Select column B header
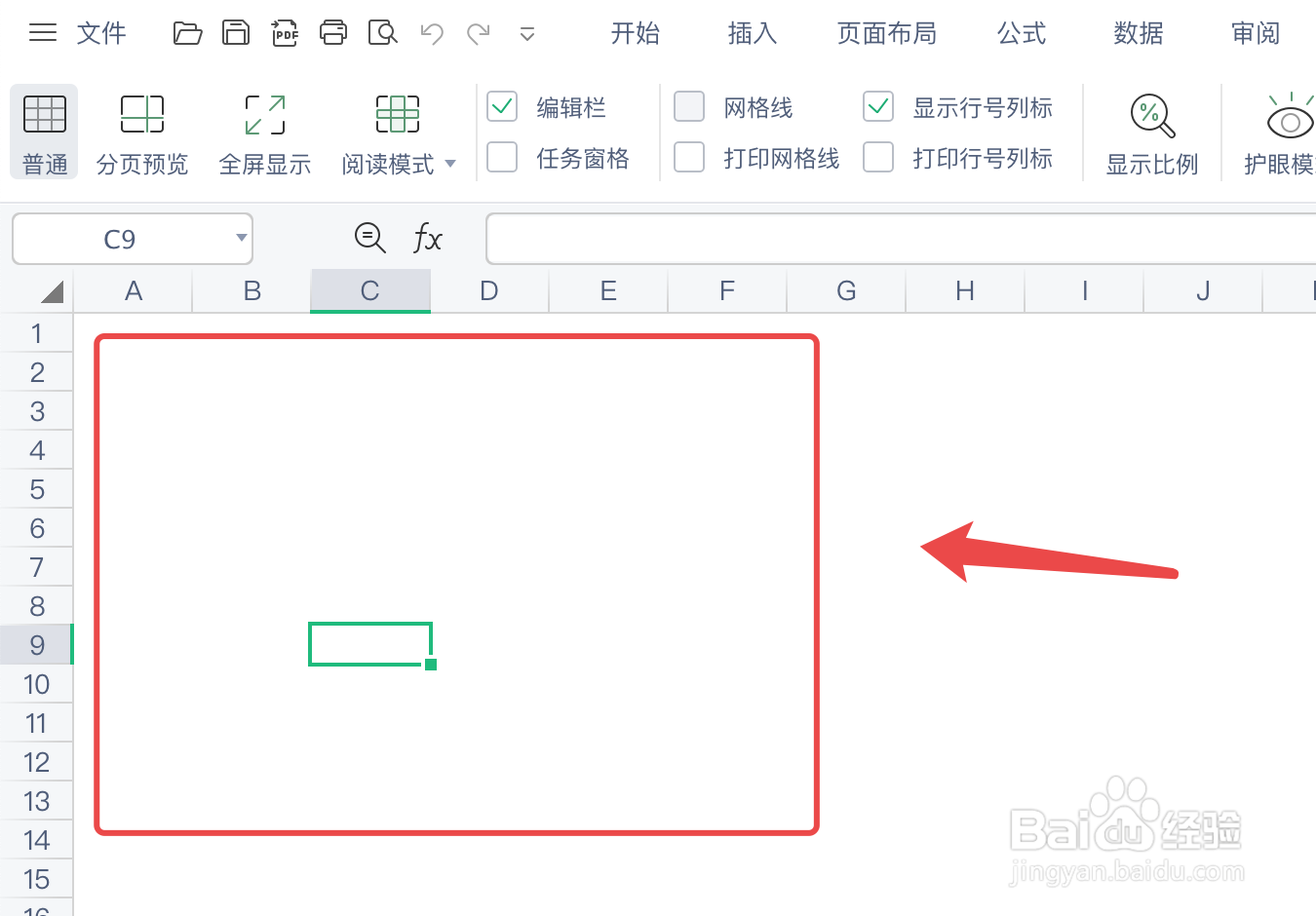Screen dimensions: 1316x916 click(252, 291)
